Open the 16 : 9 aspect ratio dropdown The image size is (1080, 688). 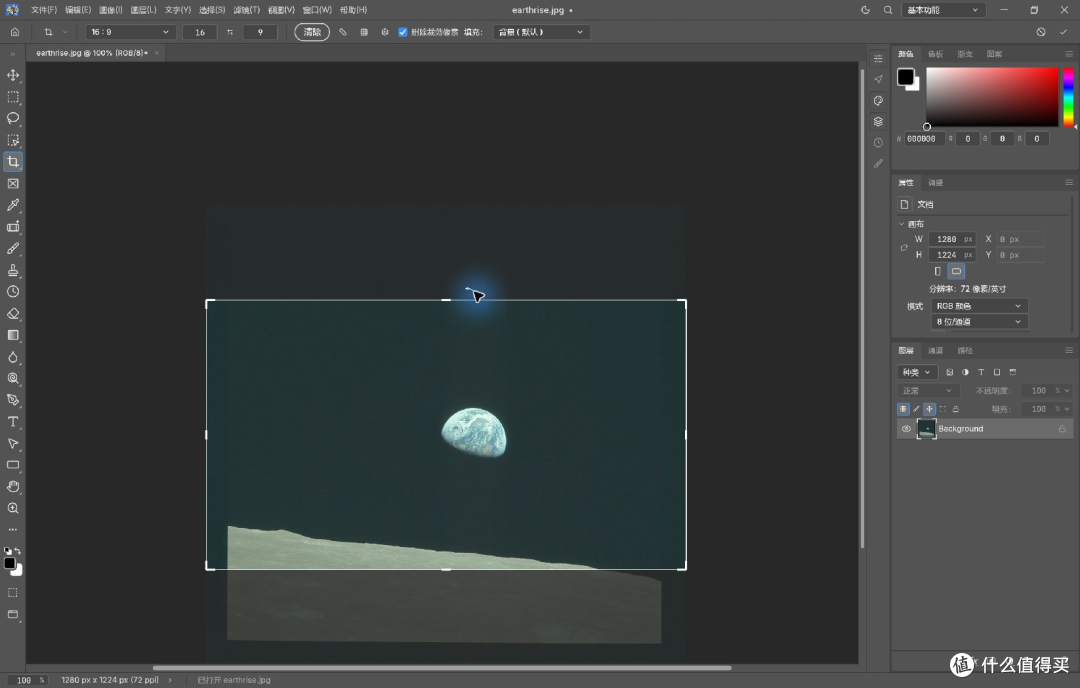[129, 32]
